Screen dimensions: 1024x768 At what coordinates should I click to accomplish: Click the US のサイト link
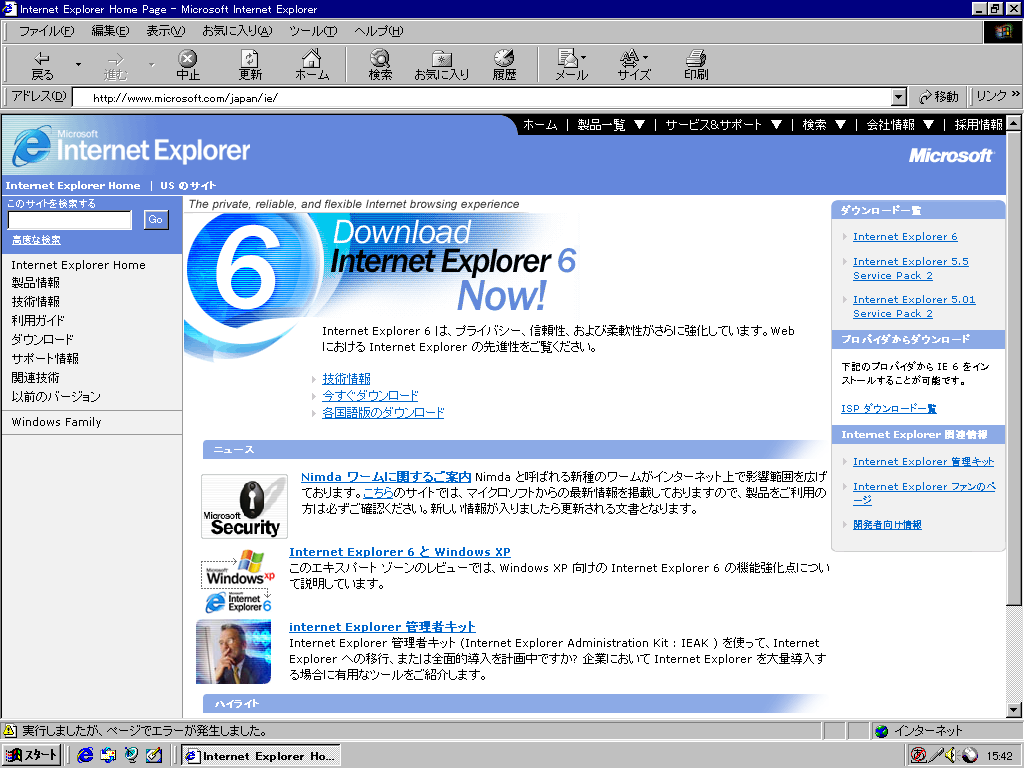coord(188,185)
